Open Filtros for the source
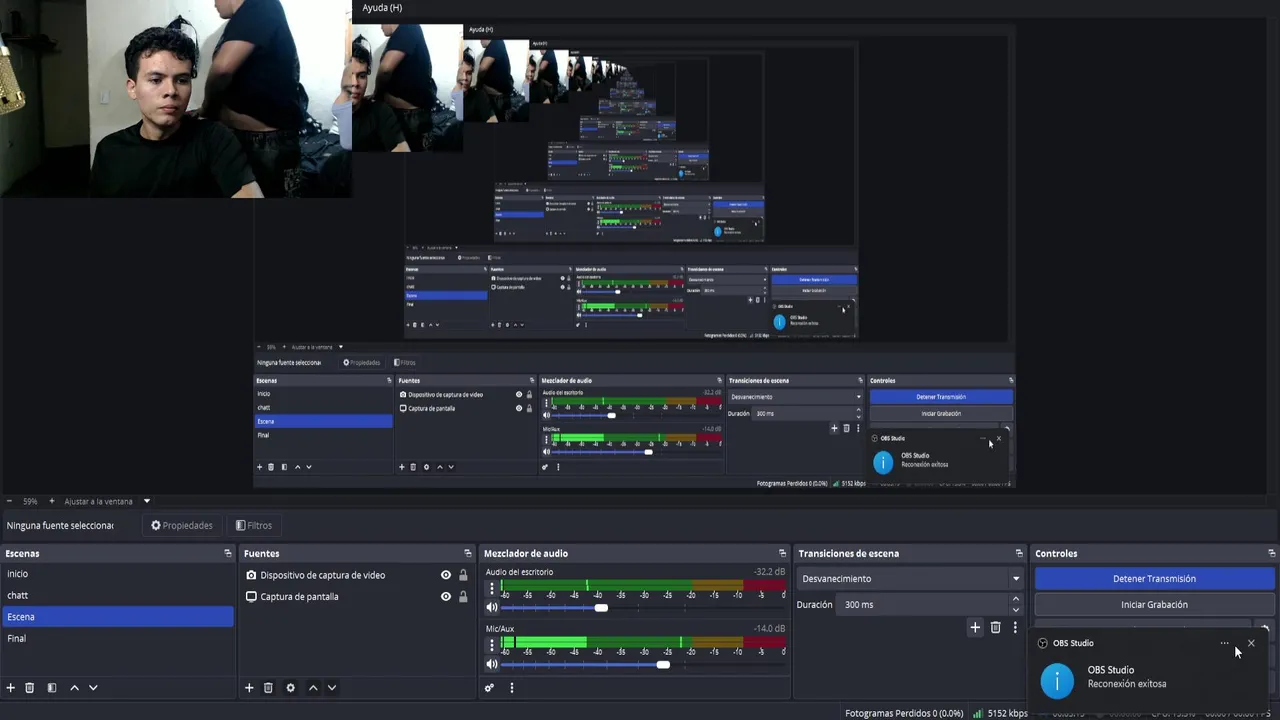 pyautogui.click(x=253, y=525)
